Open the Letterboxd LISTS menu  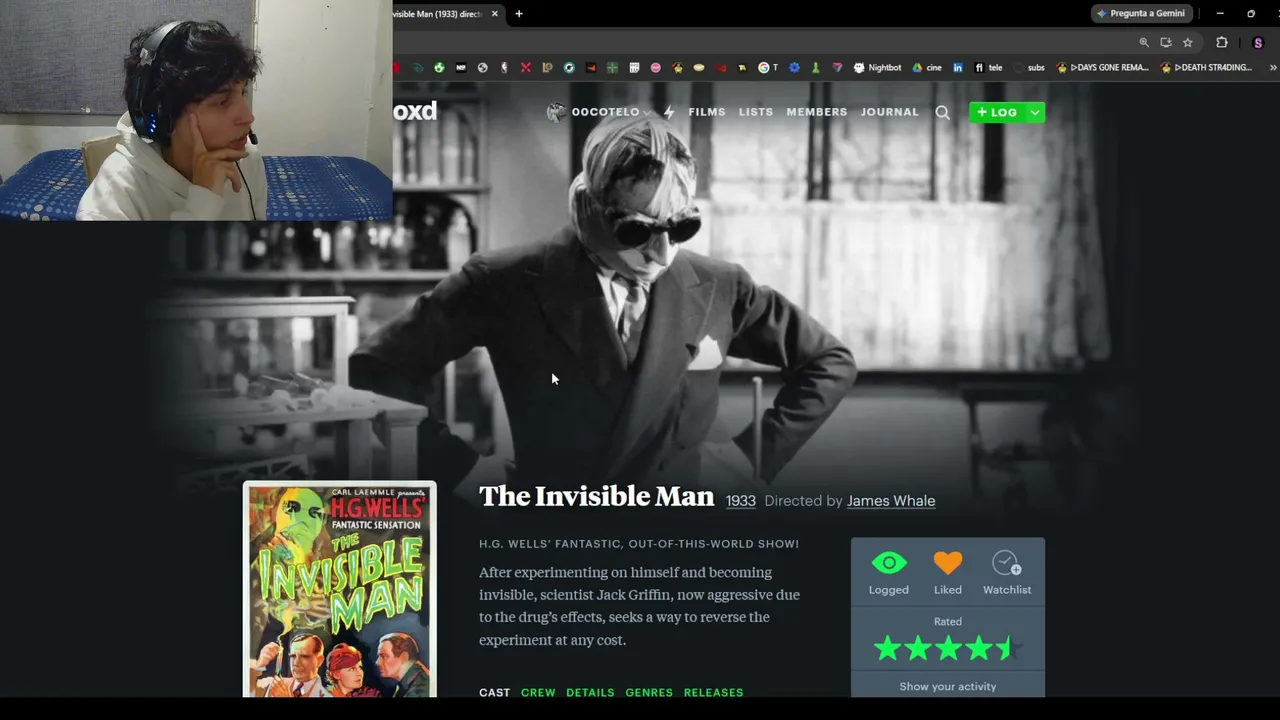(x=756, y=112)
